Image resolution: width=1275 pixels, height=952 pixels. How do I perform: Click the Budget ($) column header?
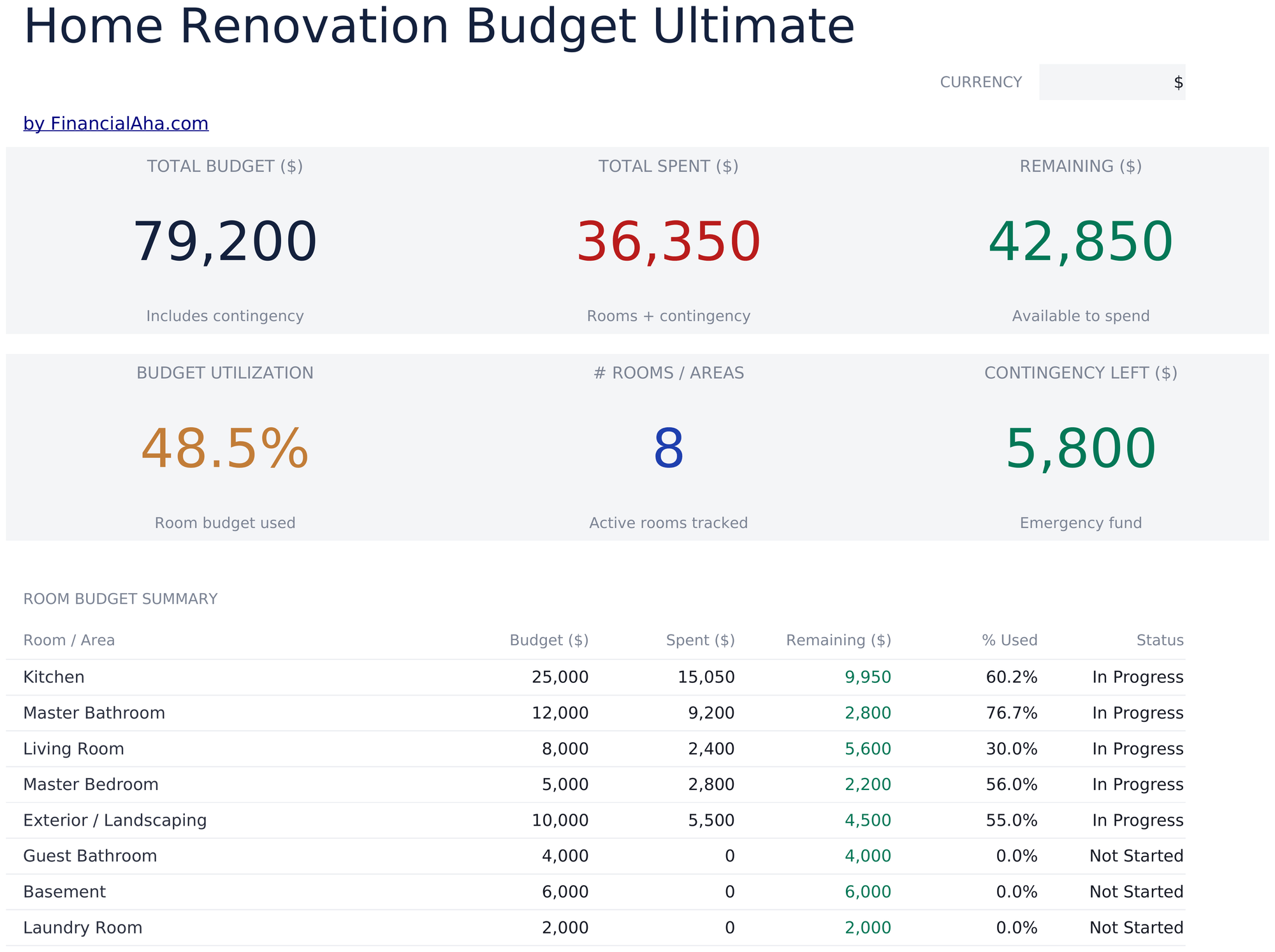tap(549, 640)
